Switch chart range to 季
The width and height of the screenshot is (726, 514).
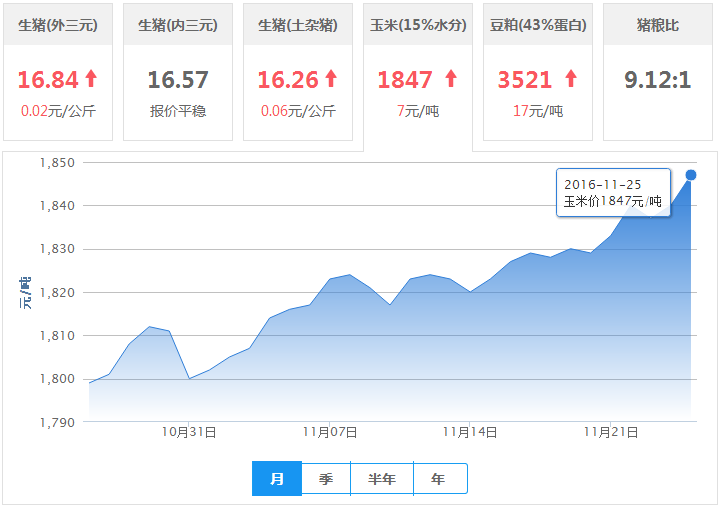pyautogui.click(x=326, y=478)
